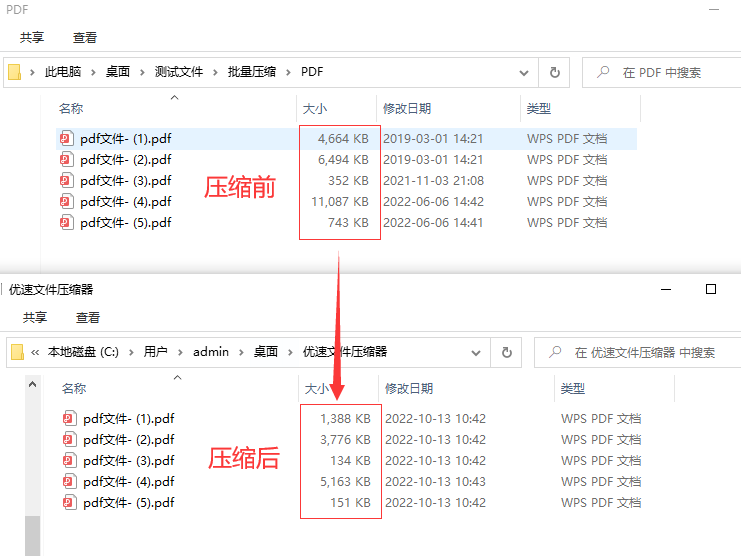Screen dimensions: 741x556
Task: Click pdf文件- (1).pdf icon in 优速文件压缩器 window
Action: coord(69,419)
